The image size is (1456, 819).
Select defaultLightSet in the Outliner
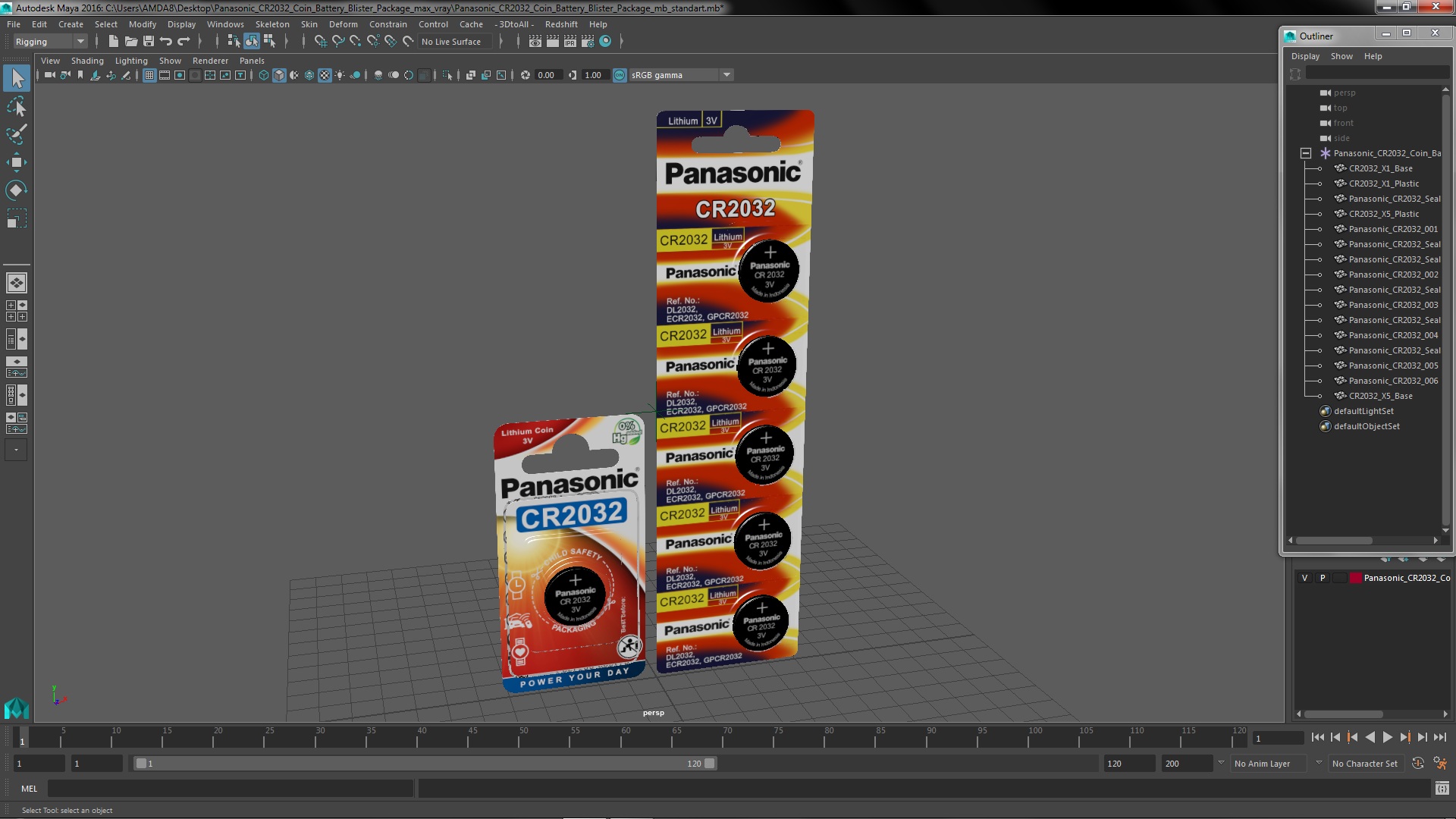pyautogui.click(x=1363, y=411)
